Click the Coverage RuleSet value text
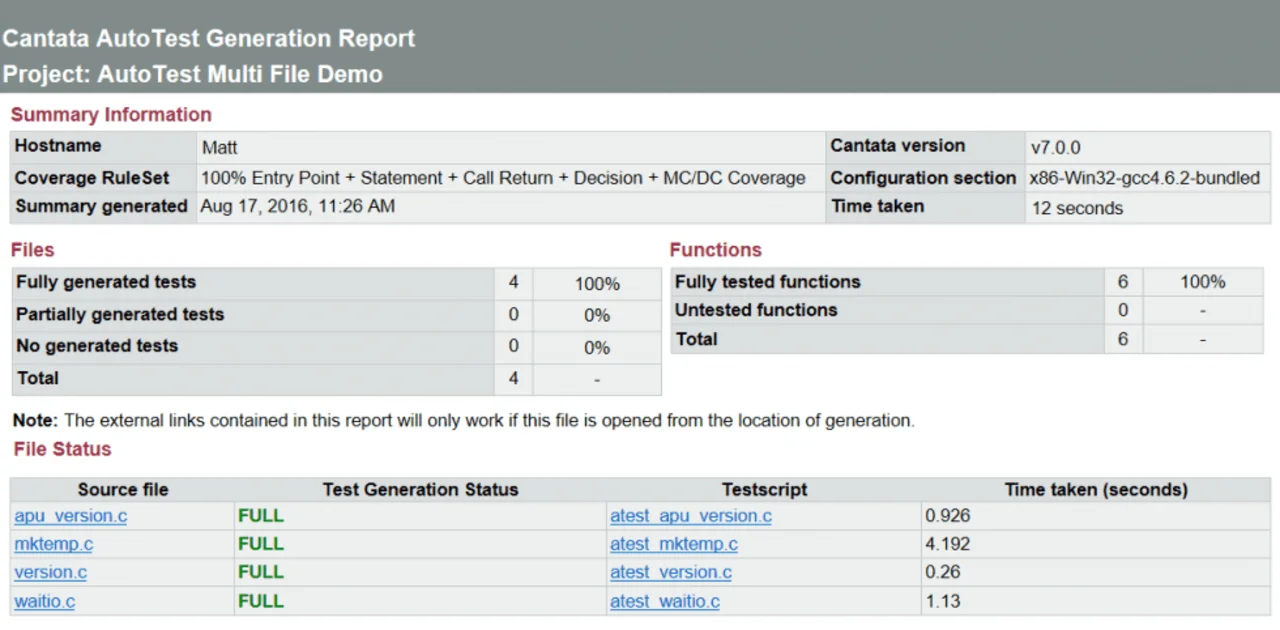Screen dimensions: 1280x630 [503, 178]
